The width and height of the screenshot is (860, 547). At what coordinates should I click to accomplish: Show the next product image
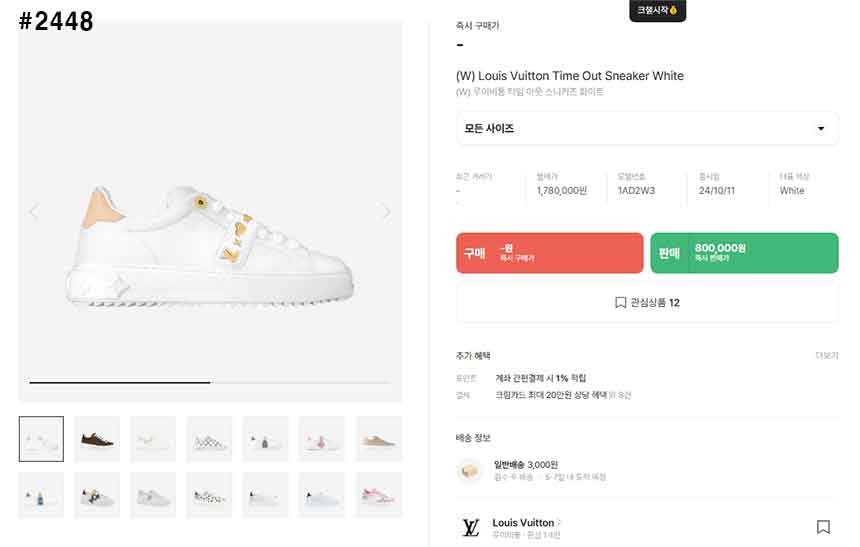pos(386,212)
